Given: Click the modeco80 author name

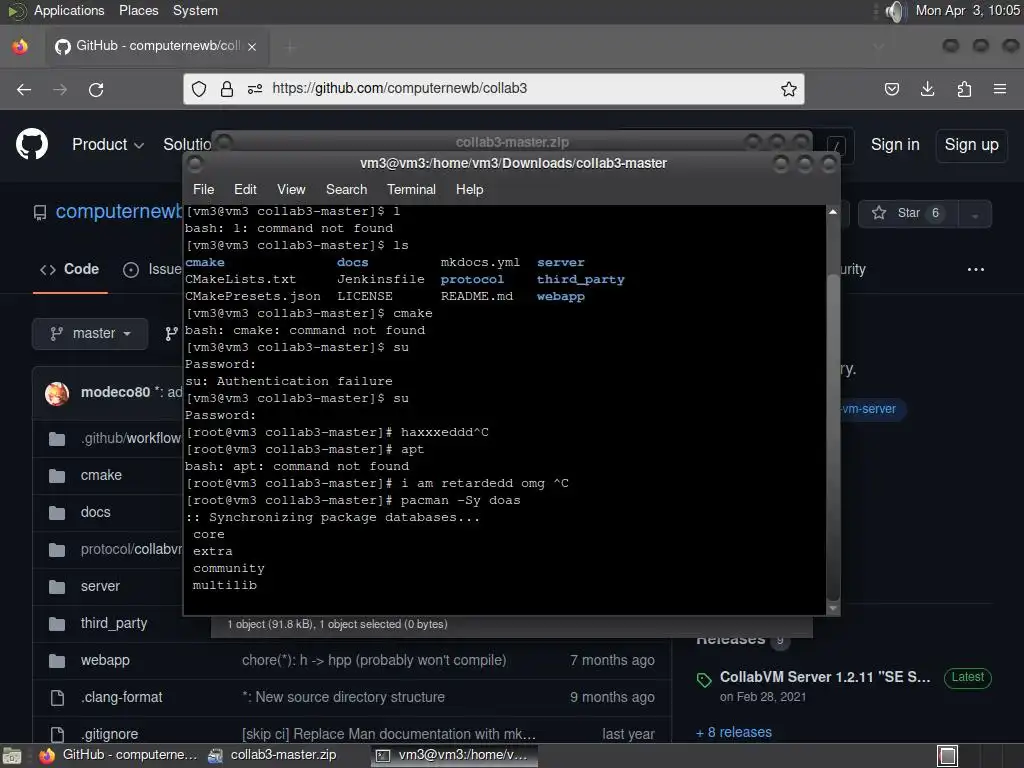Looking at the screenshot, I should [x=115, y=392].
